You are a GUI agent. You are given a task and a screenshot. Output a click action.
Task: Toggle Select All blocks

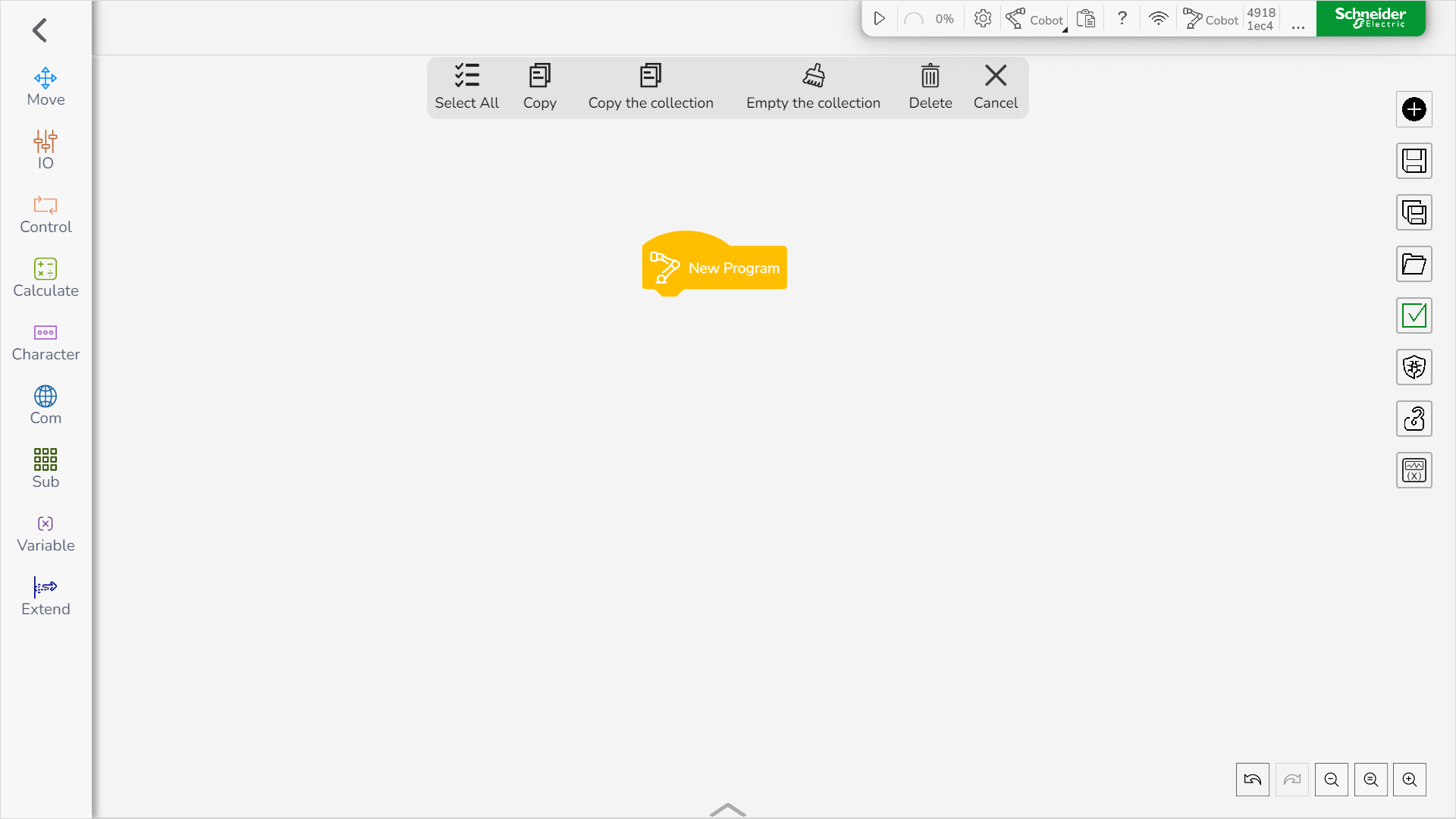coord(466,86)
